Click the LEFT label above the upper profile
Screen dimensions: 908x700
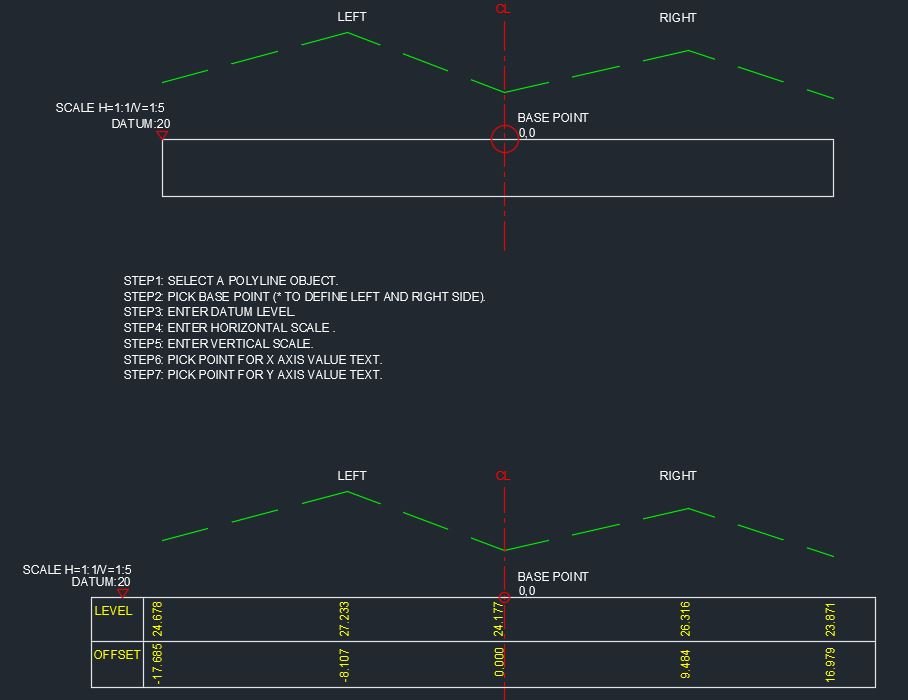tap(351, 17)
